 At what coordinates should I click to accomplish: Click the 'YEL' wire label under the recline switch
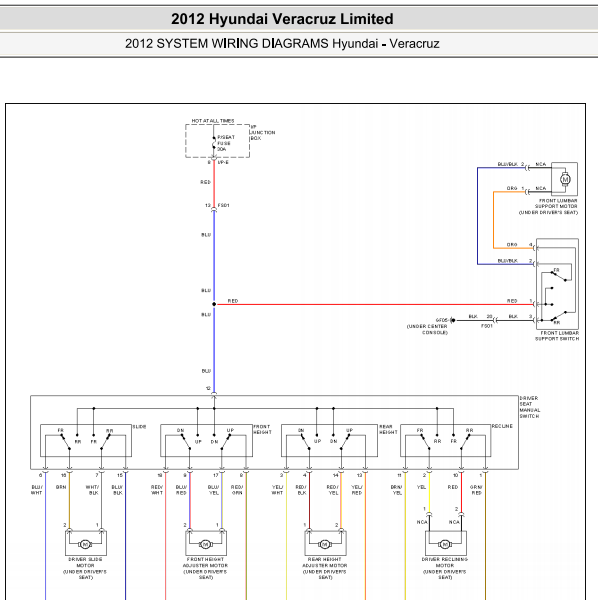point(421,487)
